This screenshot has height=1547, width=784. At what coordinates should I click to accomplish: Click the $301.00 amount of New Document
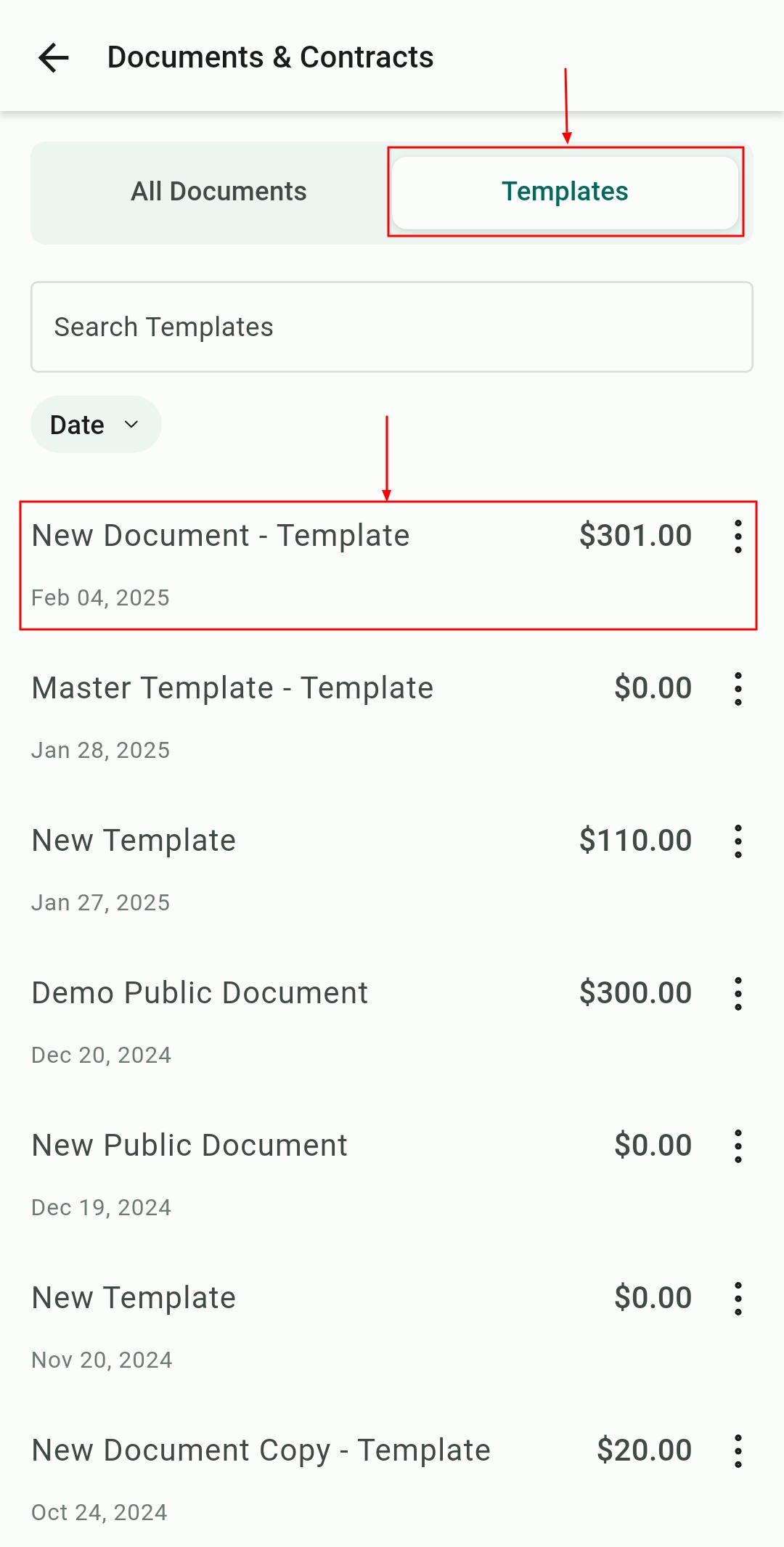click(x=635, y=536)
